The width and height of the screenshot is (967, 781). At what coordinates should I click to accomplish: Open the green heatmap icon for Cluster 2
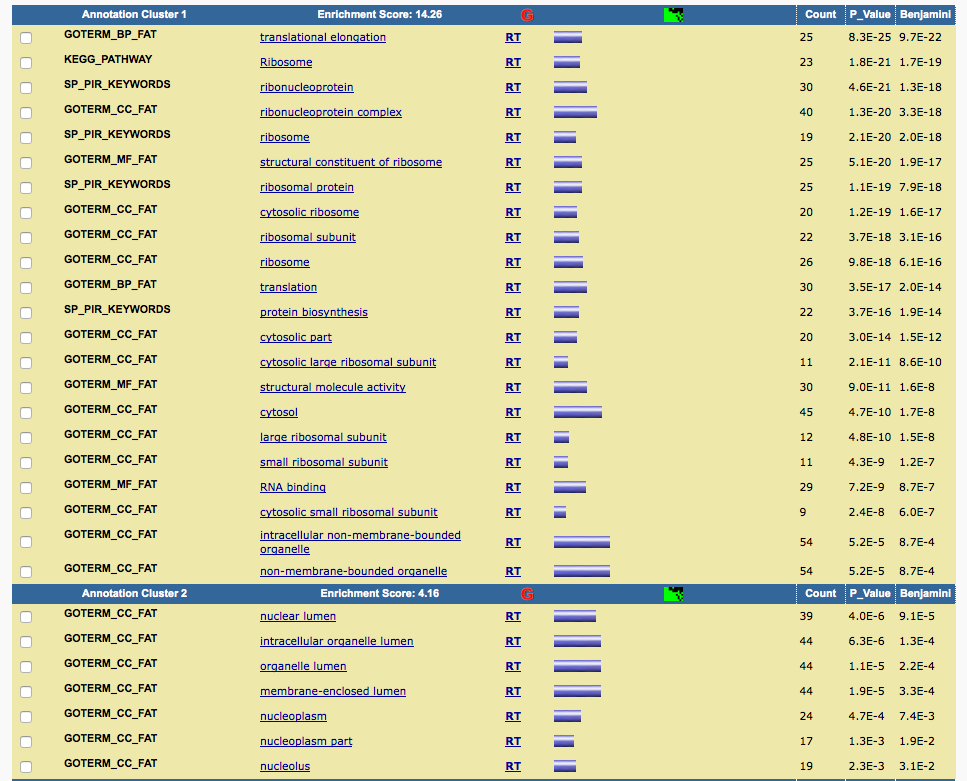pyautogui.click(x=673, y=594)
